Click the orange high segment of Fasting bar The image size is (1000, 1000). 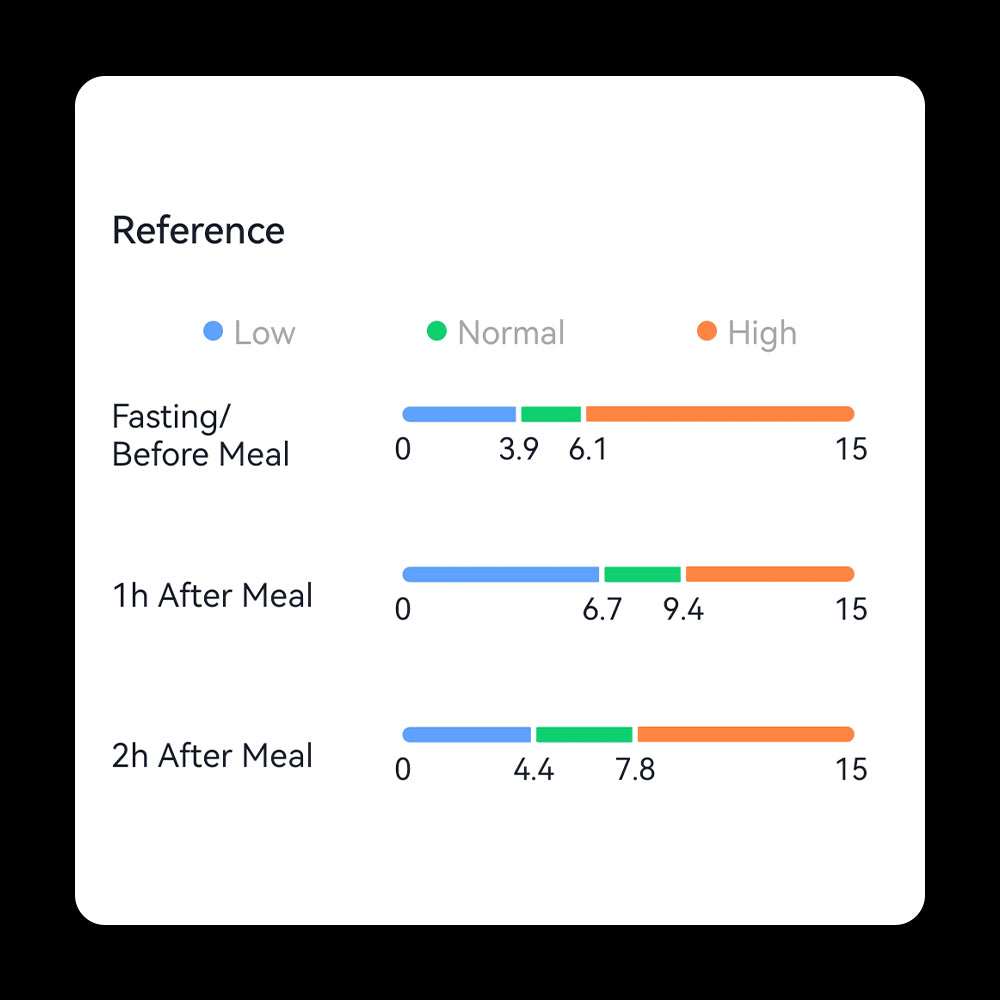coord(720,414)
